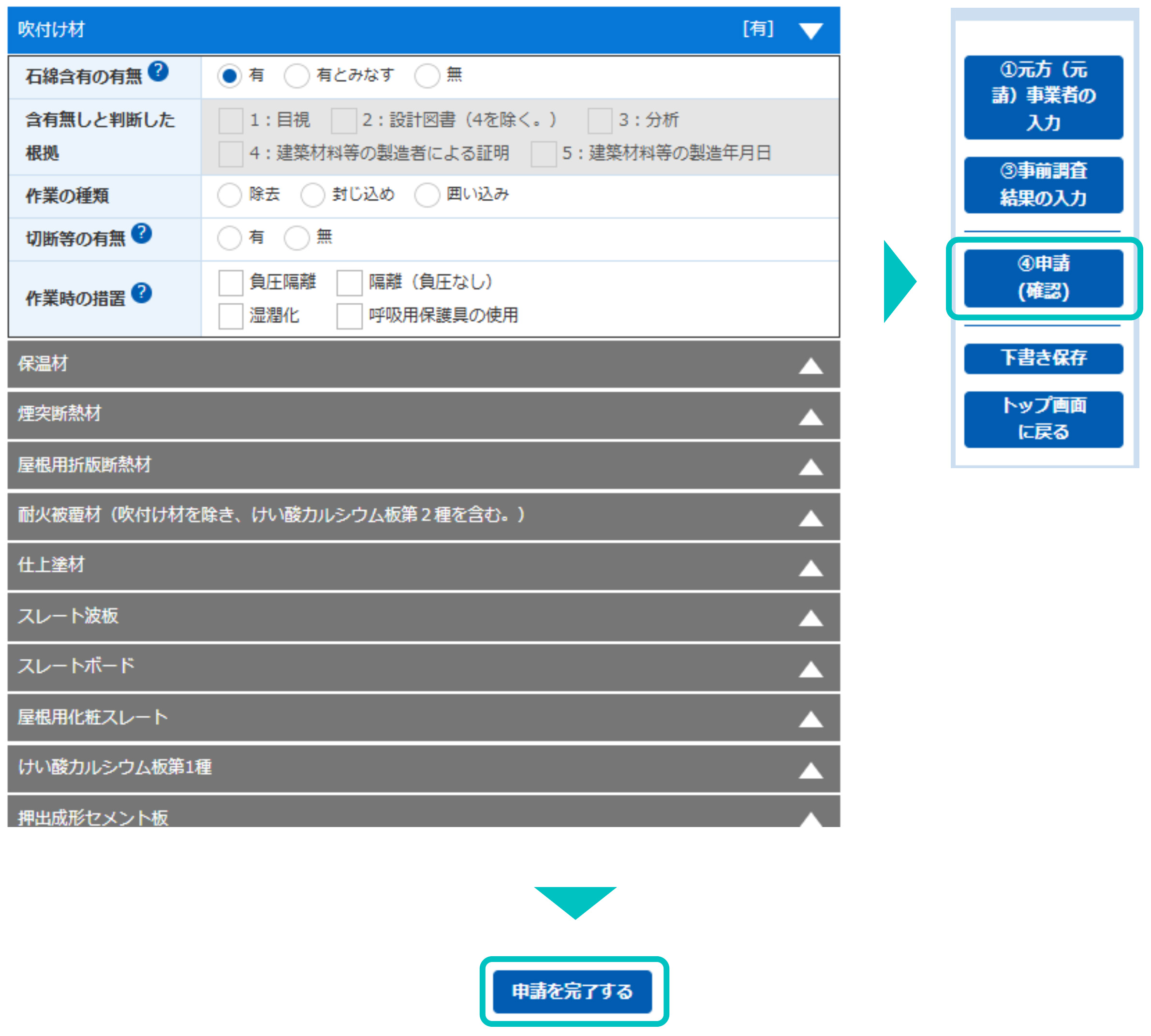This screenshot has width=1151, height=1036.
Task: Check the 負圧隔離 checkbox
Action: click(x=231, y=283)
